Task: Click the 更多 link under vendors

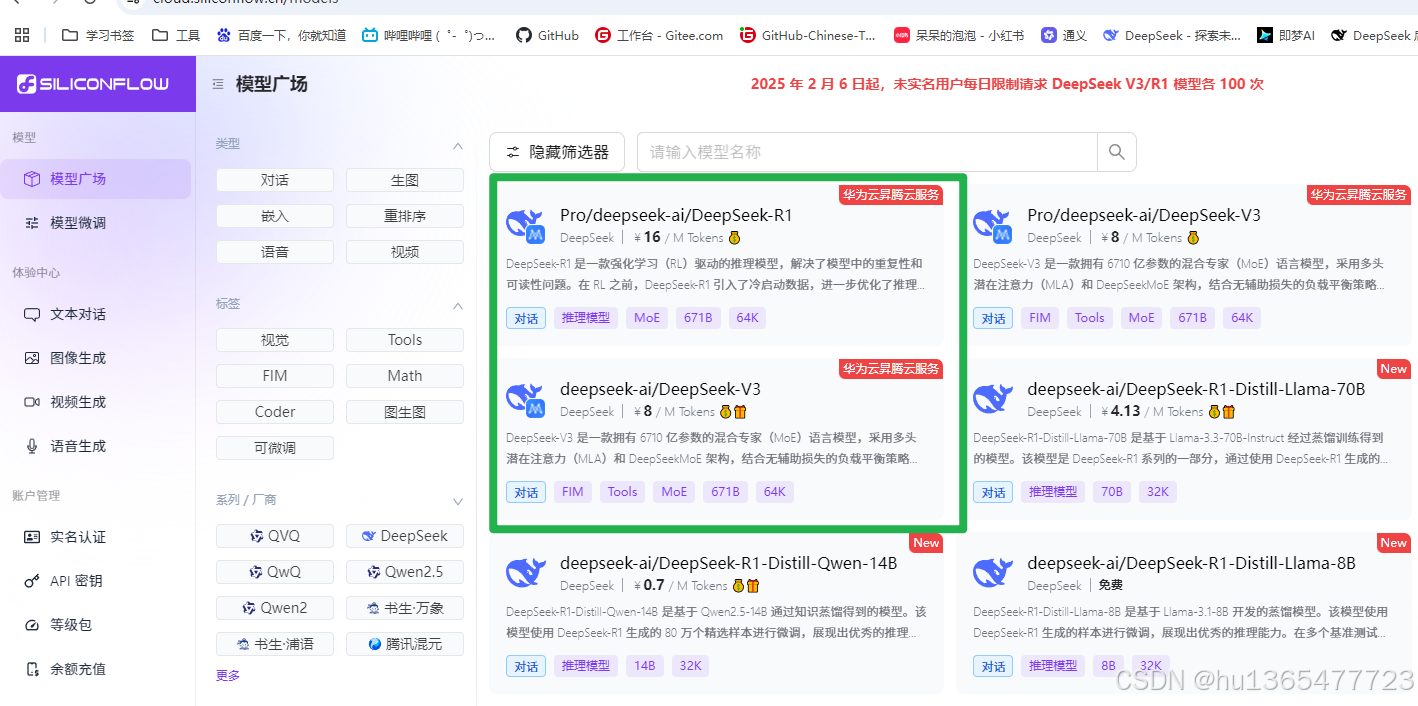Action: 228,676
